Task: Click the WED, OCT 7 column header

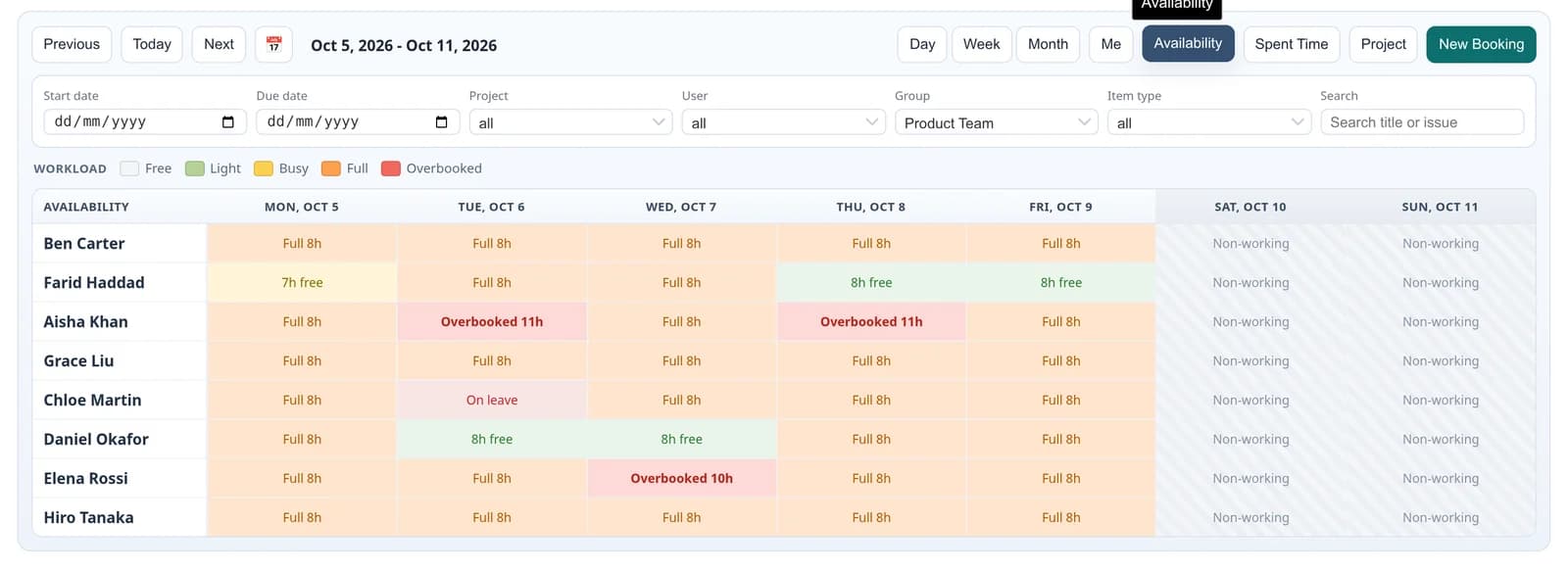Action: pos(681,207)
